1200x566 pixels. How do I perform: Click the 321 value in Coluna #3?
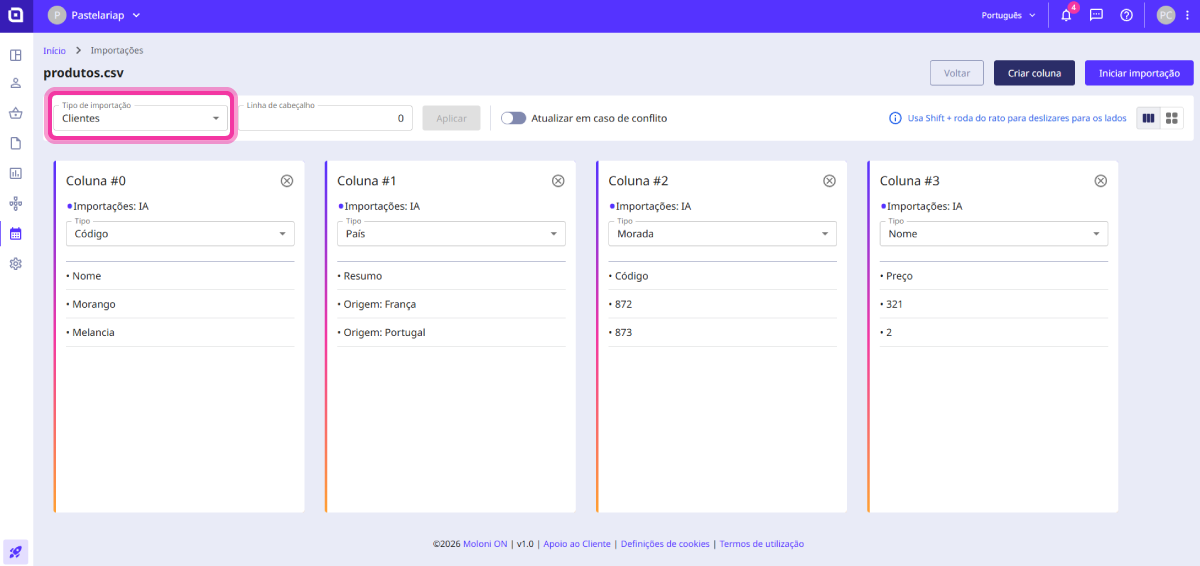click(x=993, y=304)
